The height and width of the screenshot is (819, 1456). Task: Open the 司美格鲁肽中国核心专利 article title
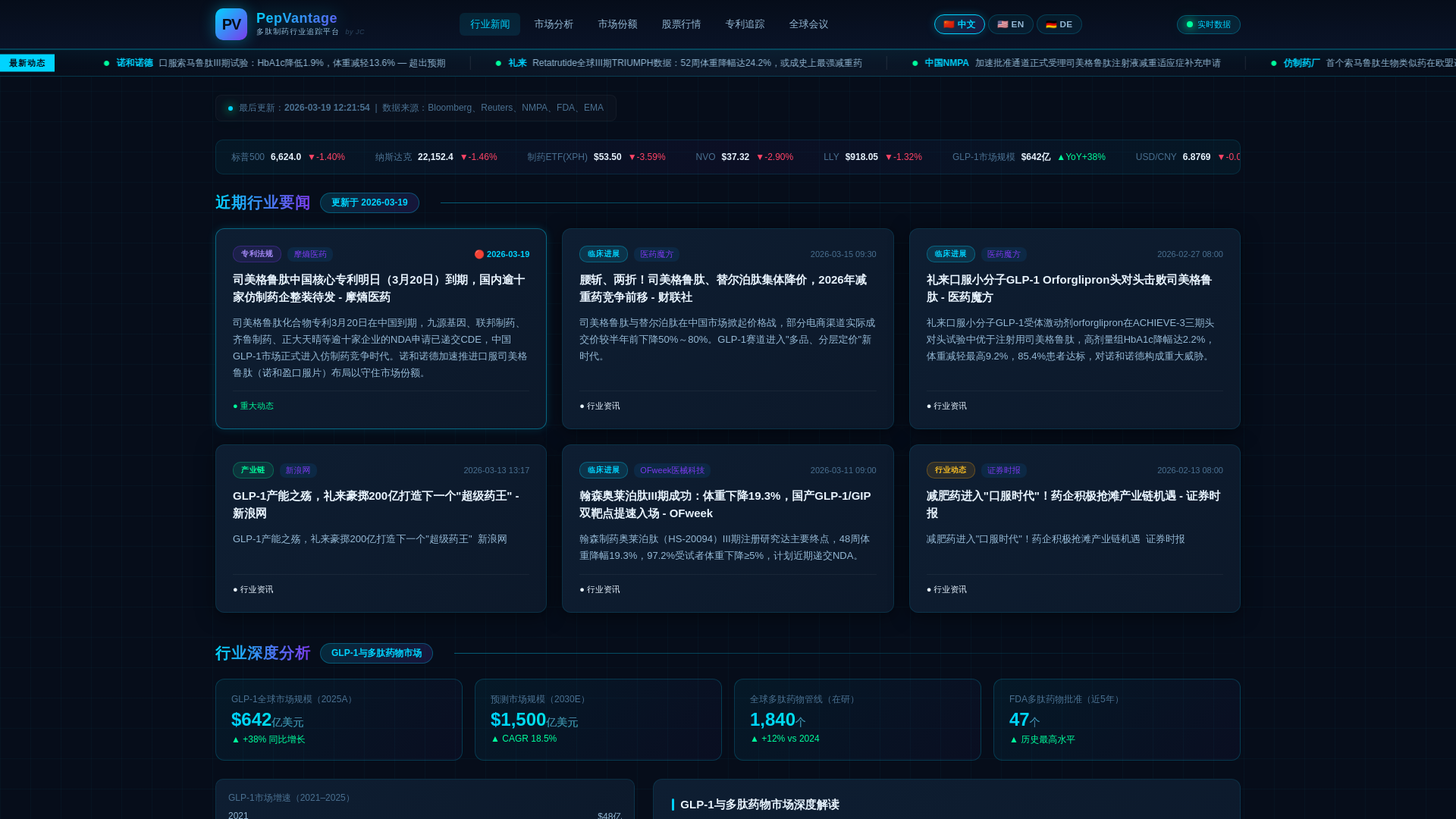[x=379, y=288]
